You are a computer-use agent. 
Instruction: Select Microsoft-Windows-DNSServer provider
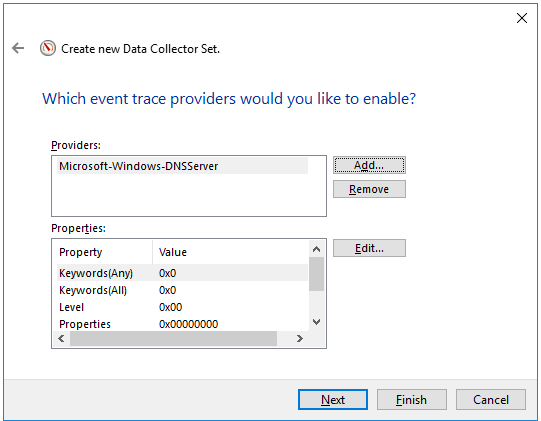click(x=182, y=166)
